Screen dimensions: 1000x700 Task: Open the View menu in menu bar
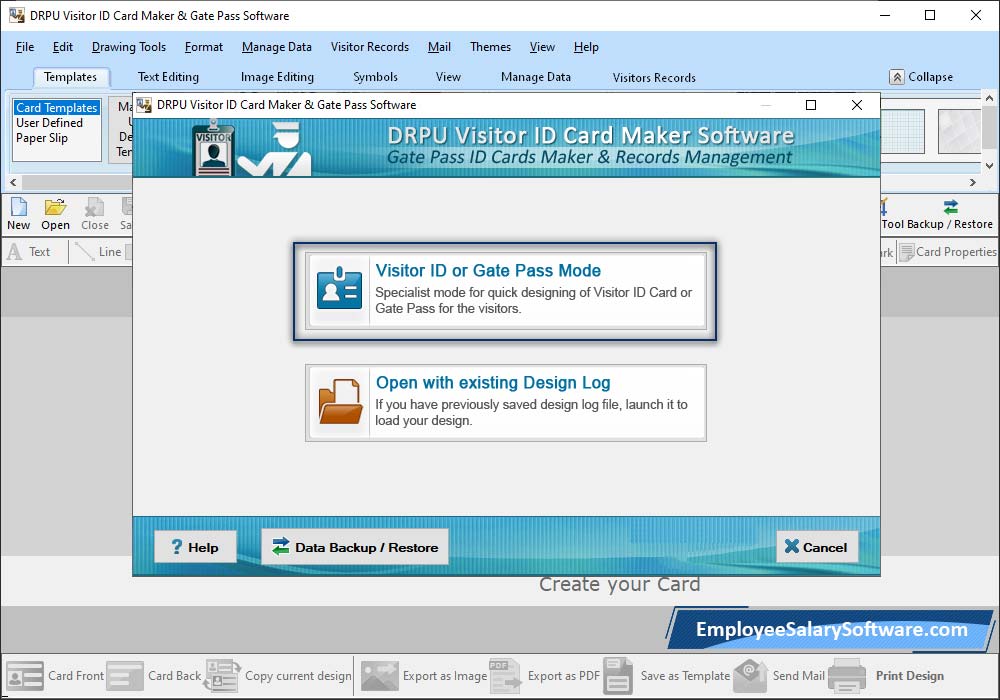[x=542, y=47]
